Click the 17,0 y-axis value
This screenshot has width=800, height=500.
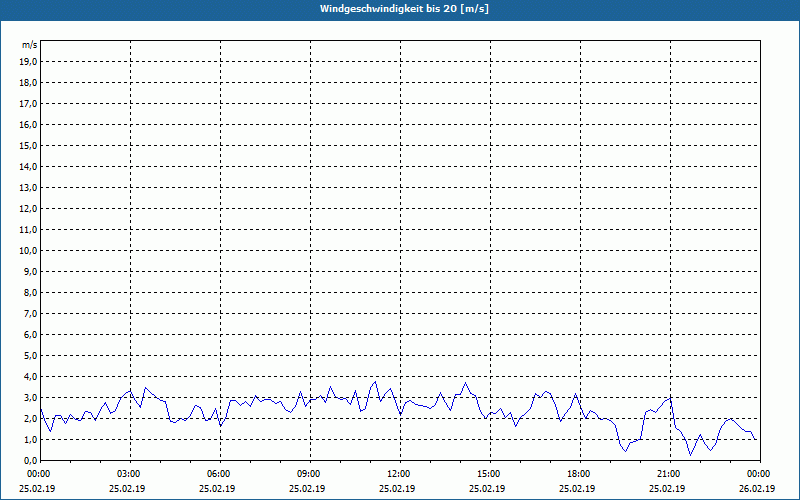coord(28,104)
